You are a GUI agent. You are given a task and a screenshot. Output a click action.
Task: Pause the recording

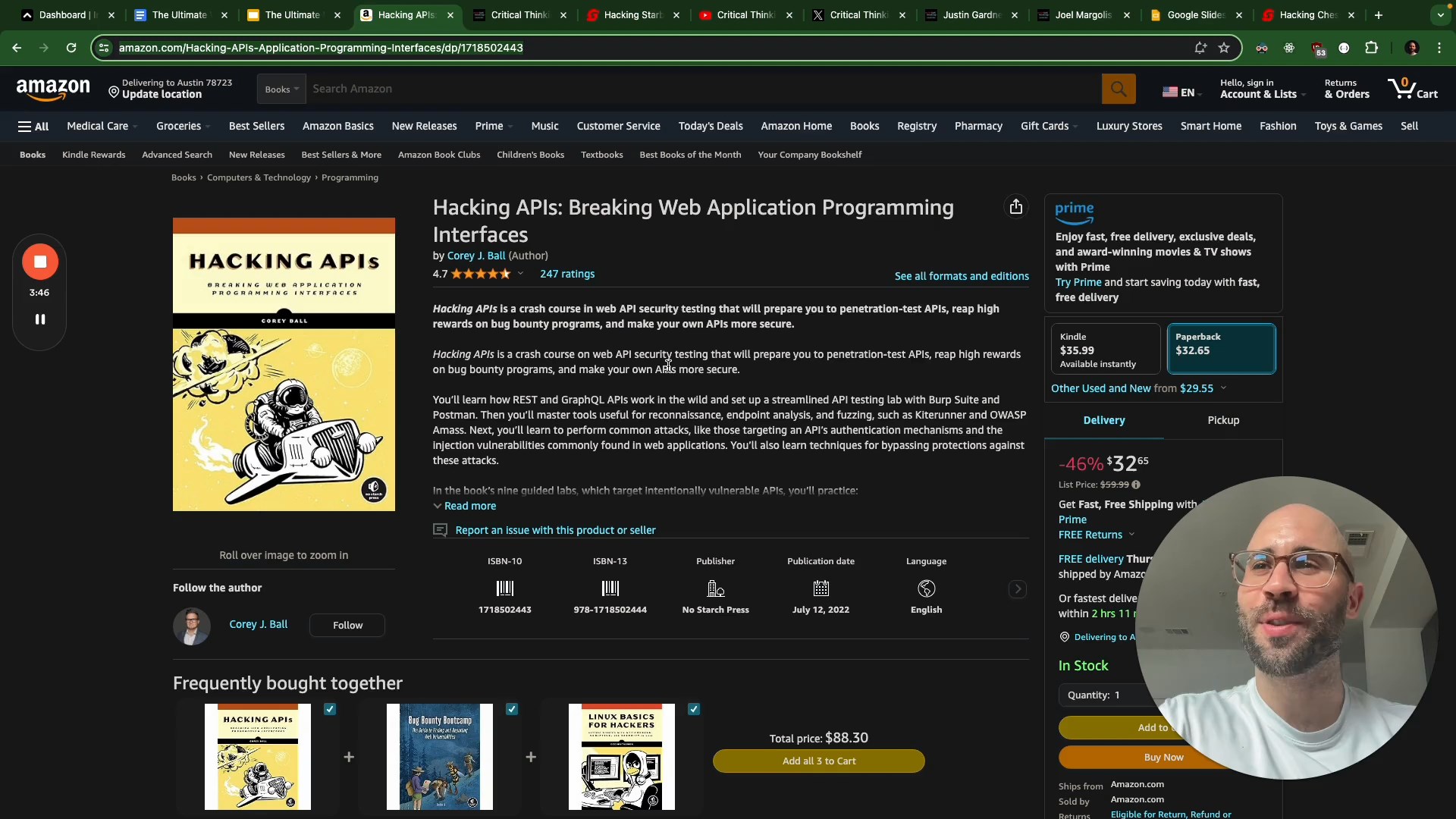(40, 319)
